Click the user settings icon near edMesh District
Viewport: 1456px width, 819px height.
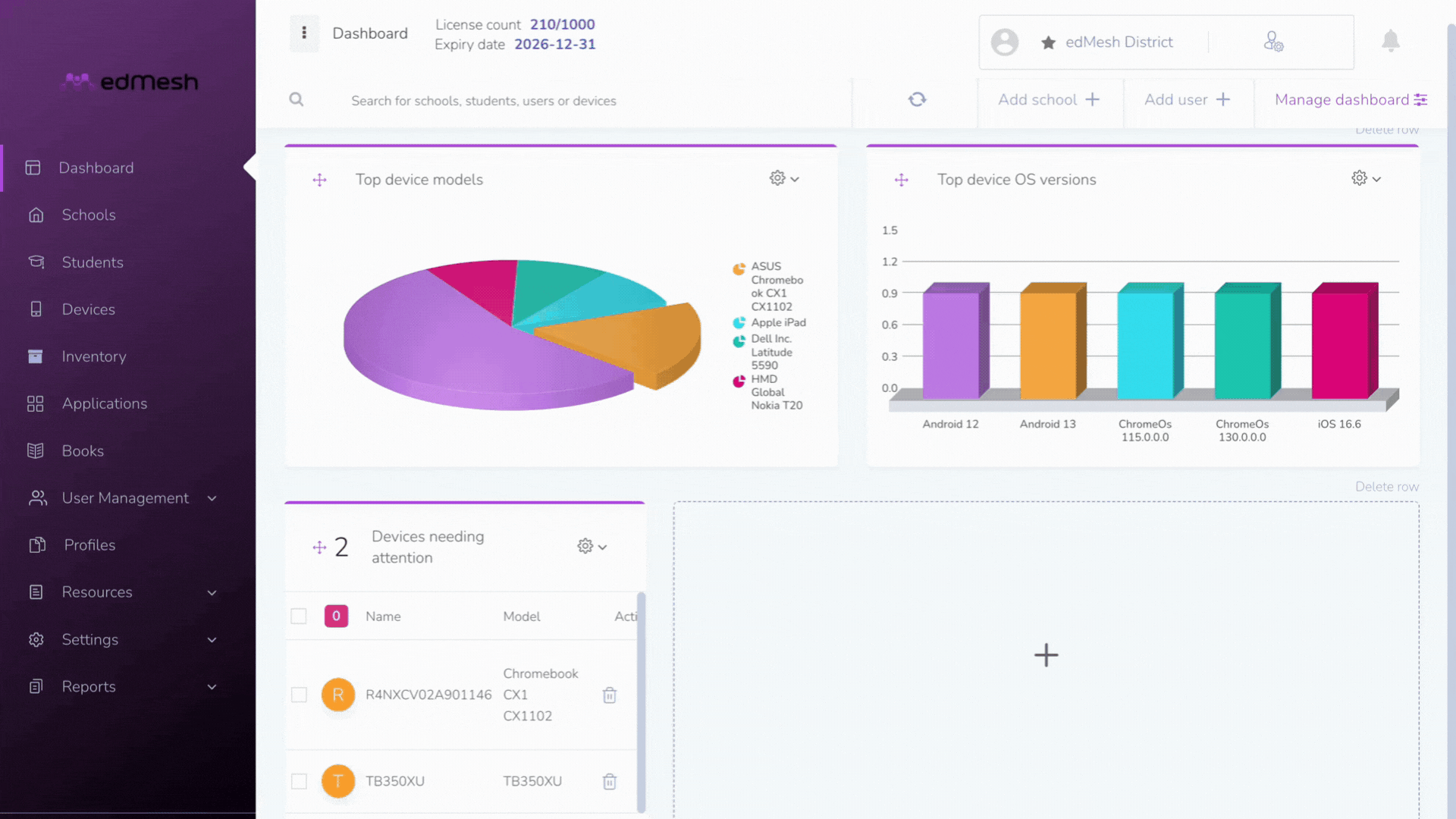(1273, 42)
